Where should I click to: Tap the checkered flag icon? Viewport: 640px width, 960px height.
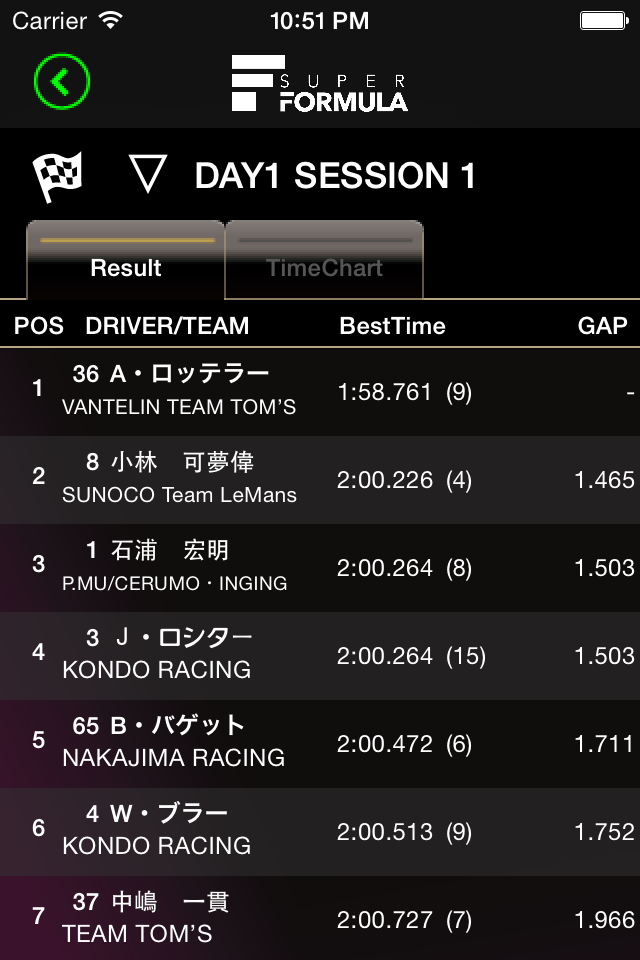click(58, 177)
